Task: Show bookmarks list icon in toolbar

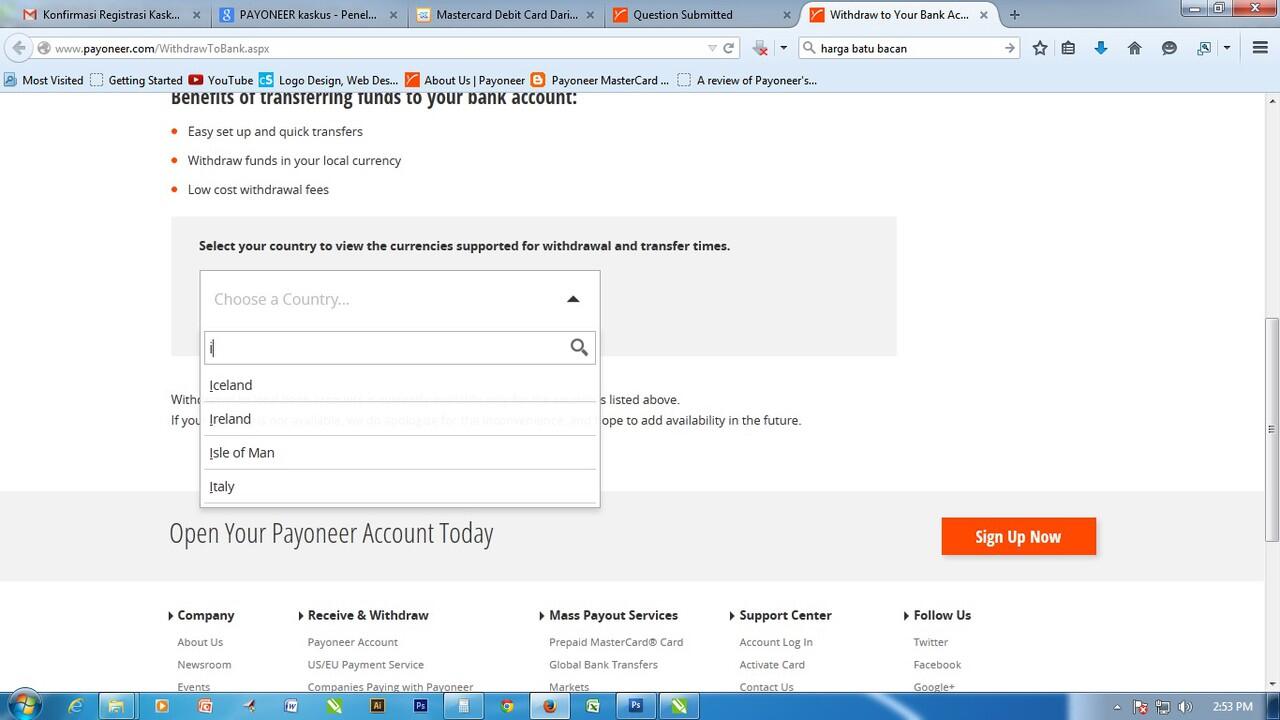Action: tap(1068, 48)
